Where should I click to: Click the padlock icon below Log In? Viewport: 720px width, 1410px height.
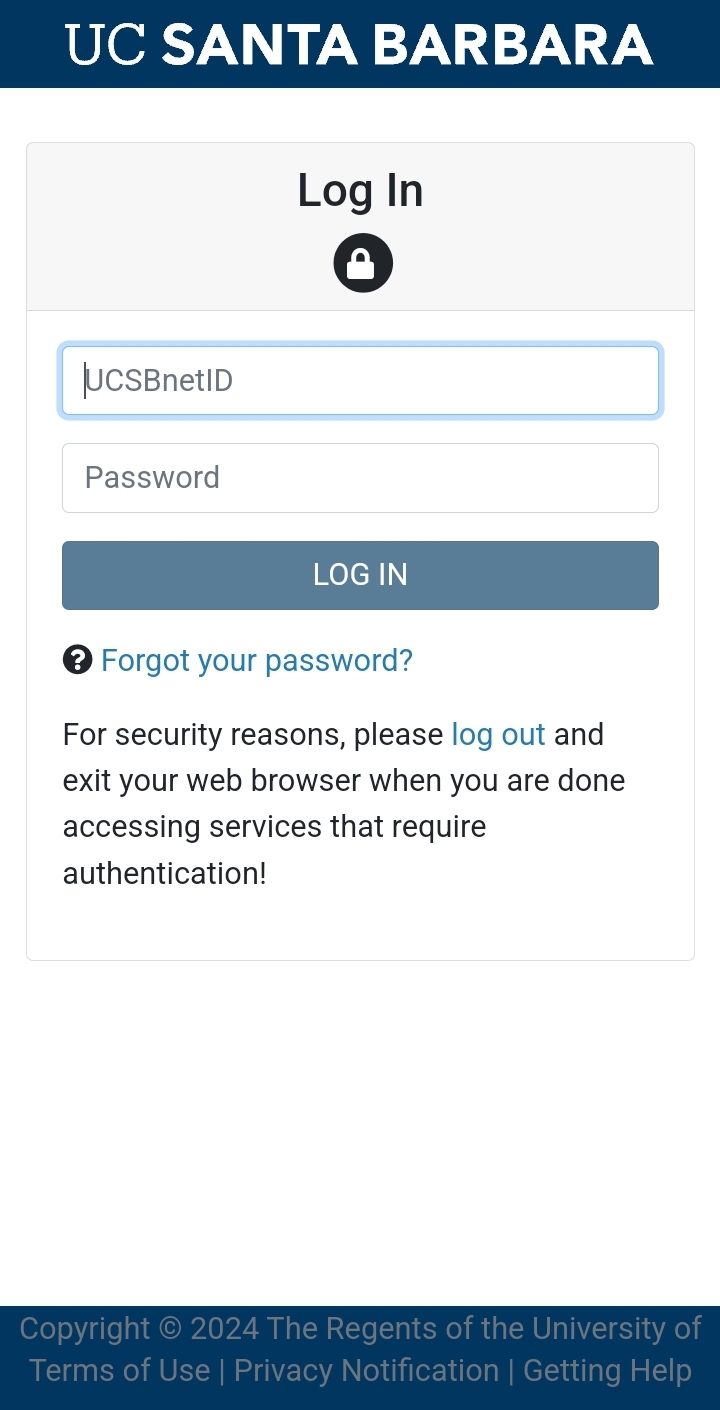[362, 262]
